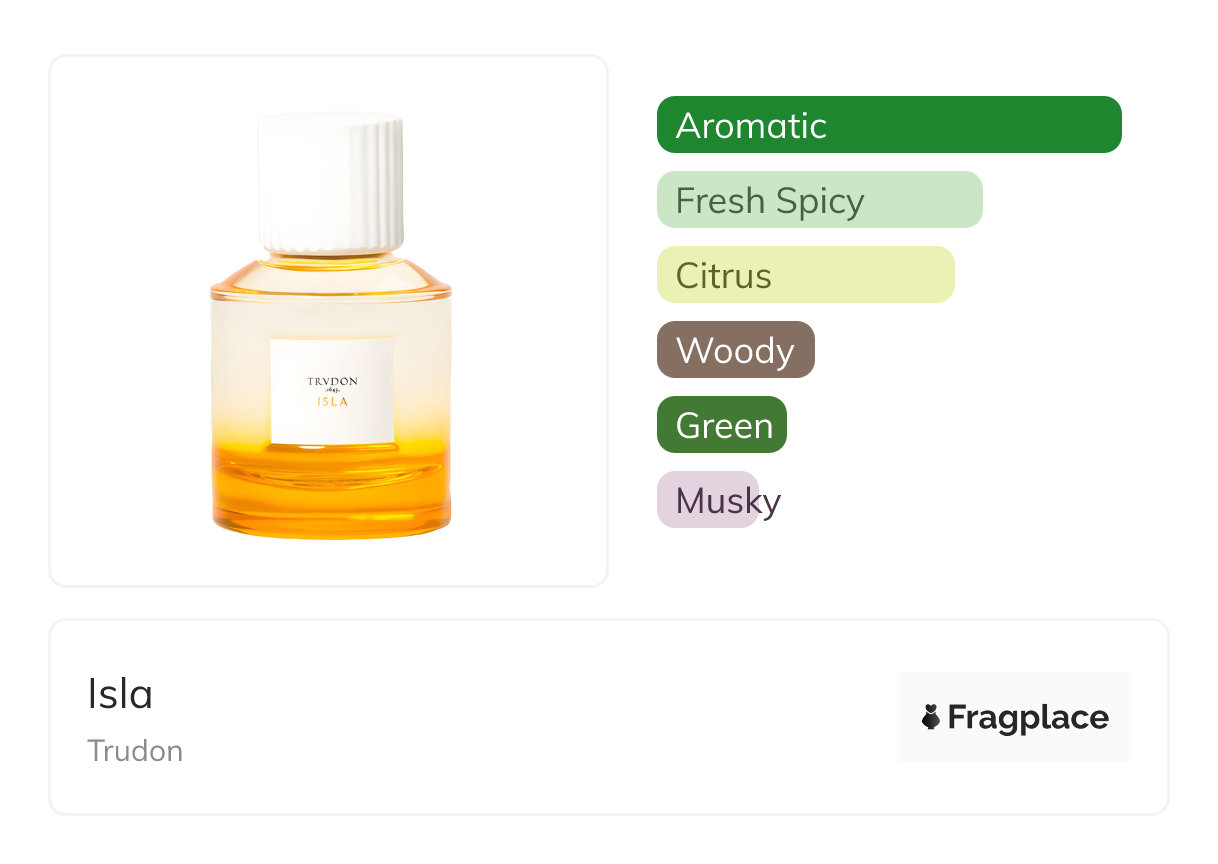Click the Citrus accord bar
Image resolution: width=1218 pixels, height=864 pixels.
click(x=805, y=275)
